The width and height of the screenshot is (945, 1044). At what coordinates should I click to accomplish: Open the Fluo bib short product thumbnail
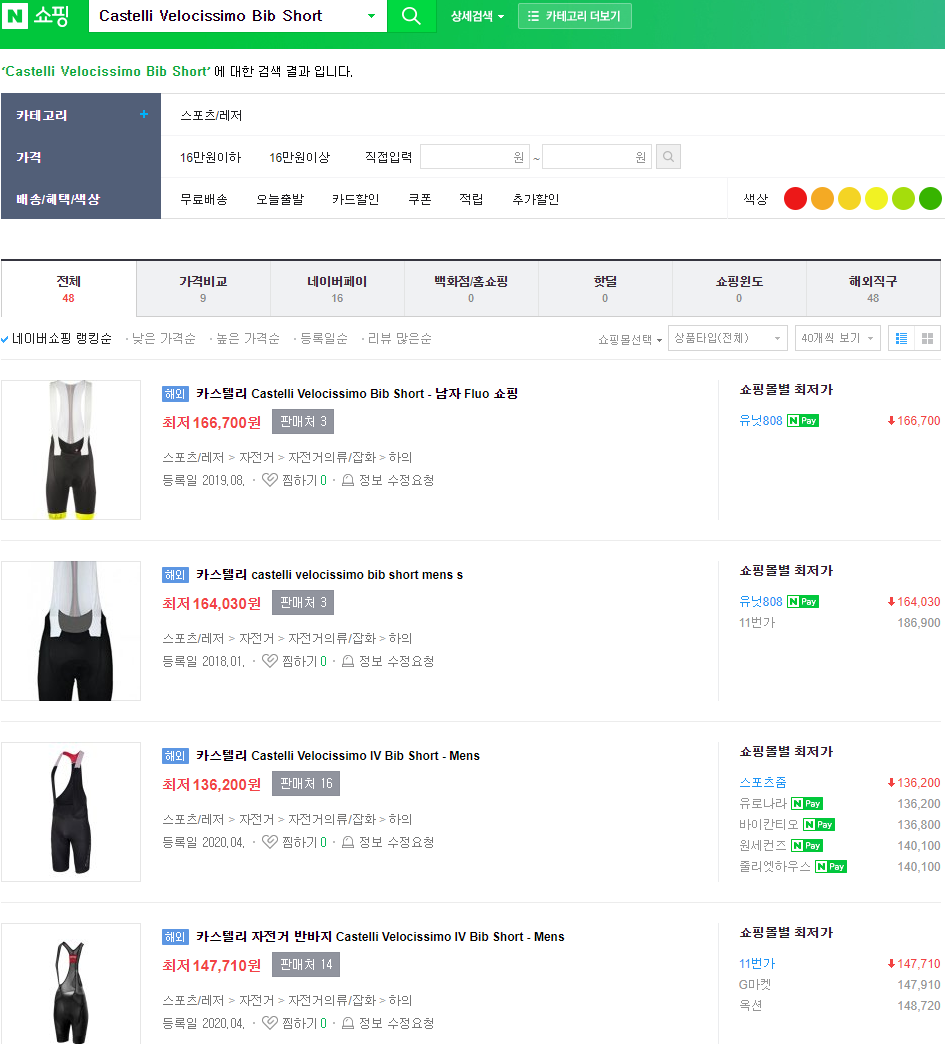tap(71, 449)
